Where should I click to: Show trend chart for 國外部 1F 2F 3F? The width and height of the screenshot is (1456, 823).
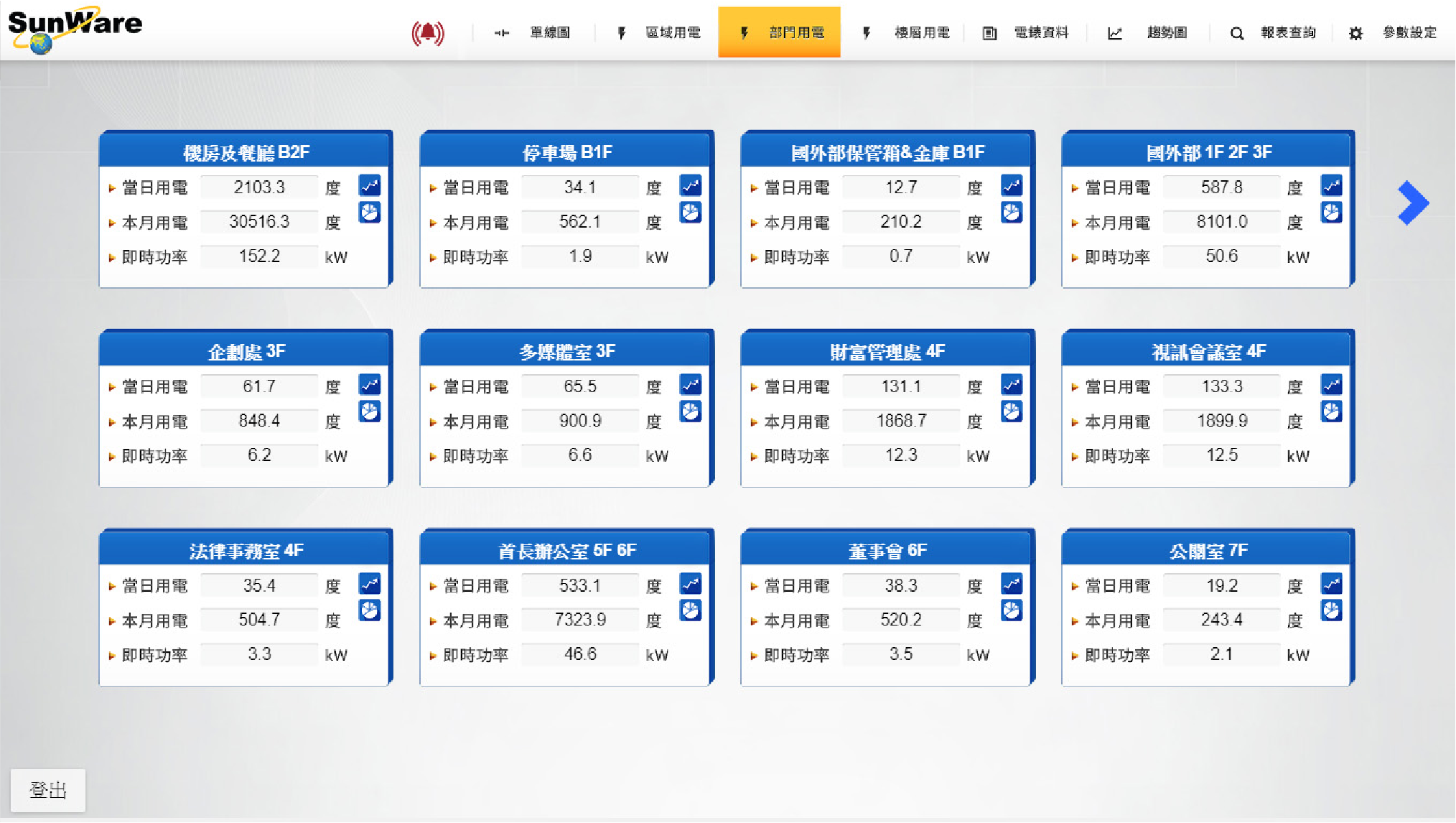tap(1332, 186)
